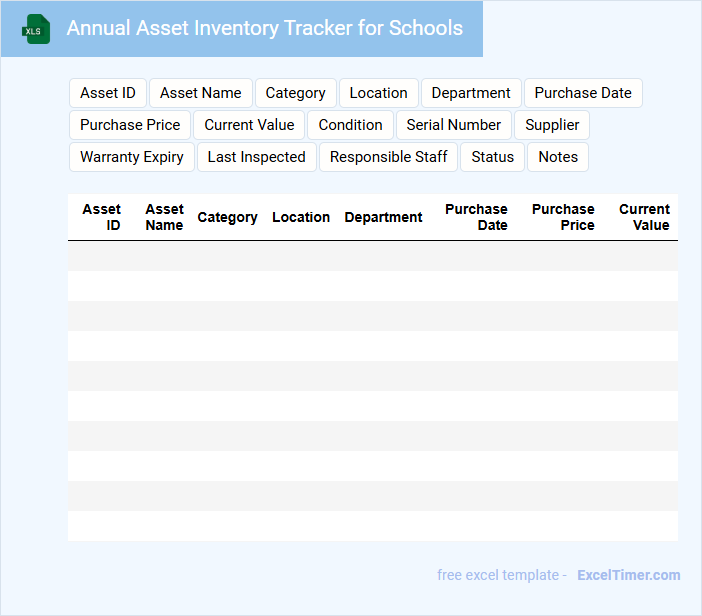Select the Purchase Date tag
Viewport: 702px width, 616px height.
pyautogui.click(x=583, y=93)
